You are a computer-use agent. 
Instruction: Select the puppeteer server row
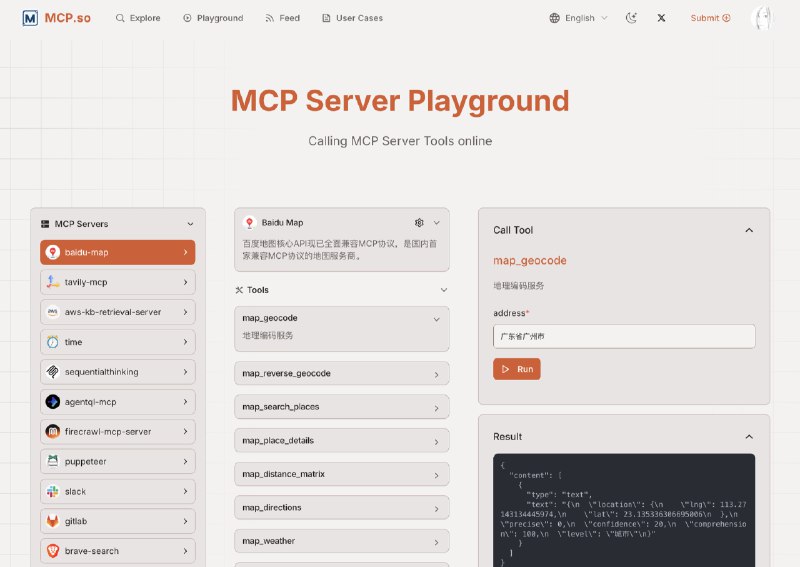point(118,461)
